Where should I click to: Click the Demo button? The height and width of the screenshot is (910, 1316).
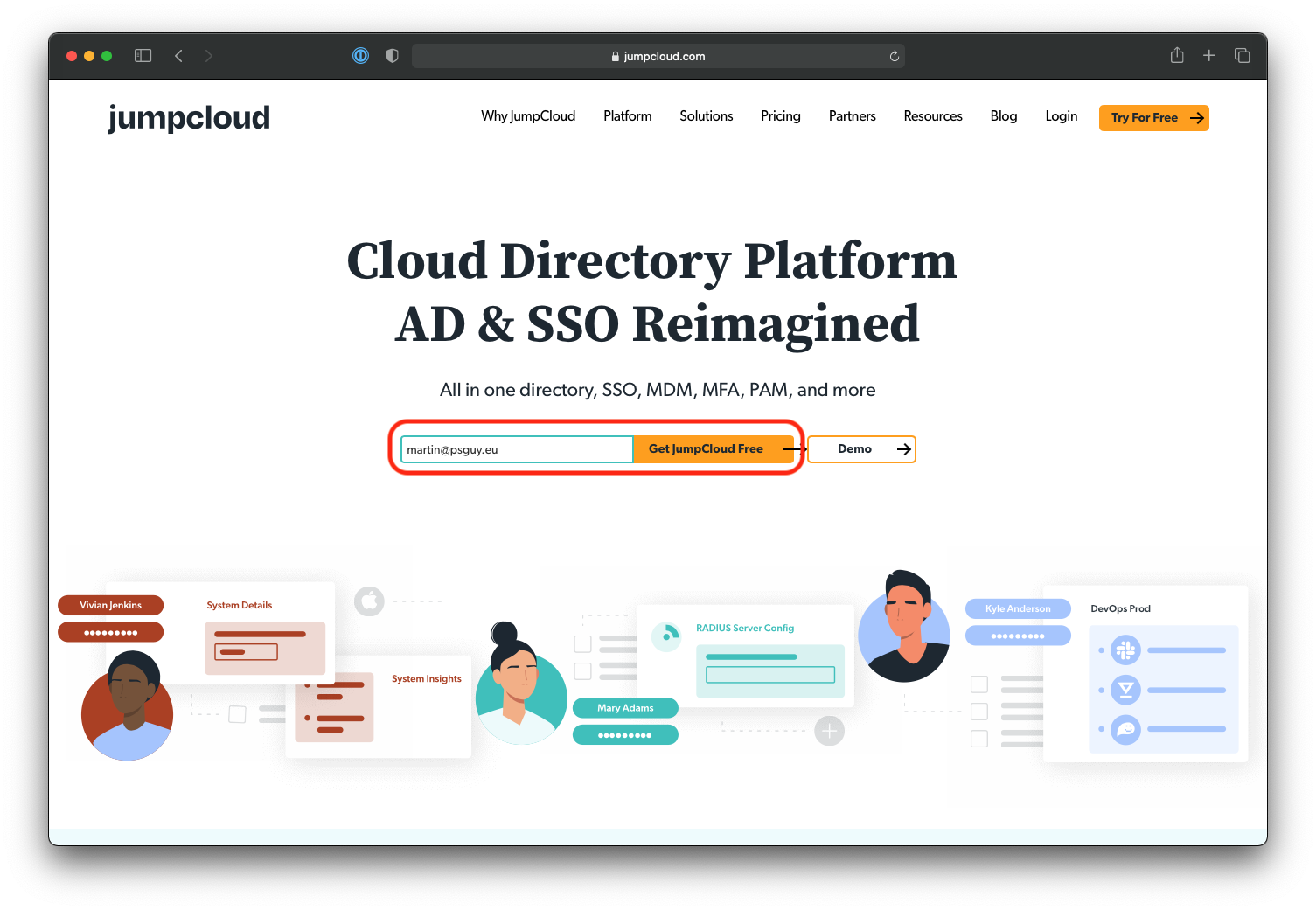[861, 449]
